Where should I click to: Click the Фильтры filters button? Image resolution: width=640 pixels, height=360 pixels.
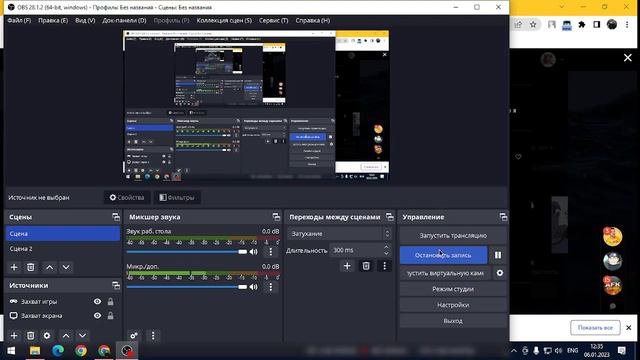click(177, 198)
